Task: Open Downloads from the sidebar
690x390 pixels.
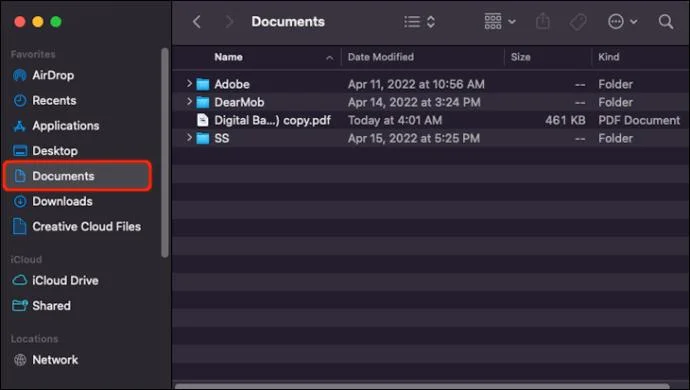Action: (52, 201)
